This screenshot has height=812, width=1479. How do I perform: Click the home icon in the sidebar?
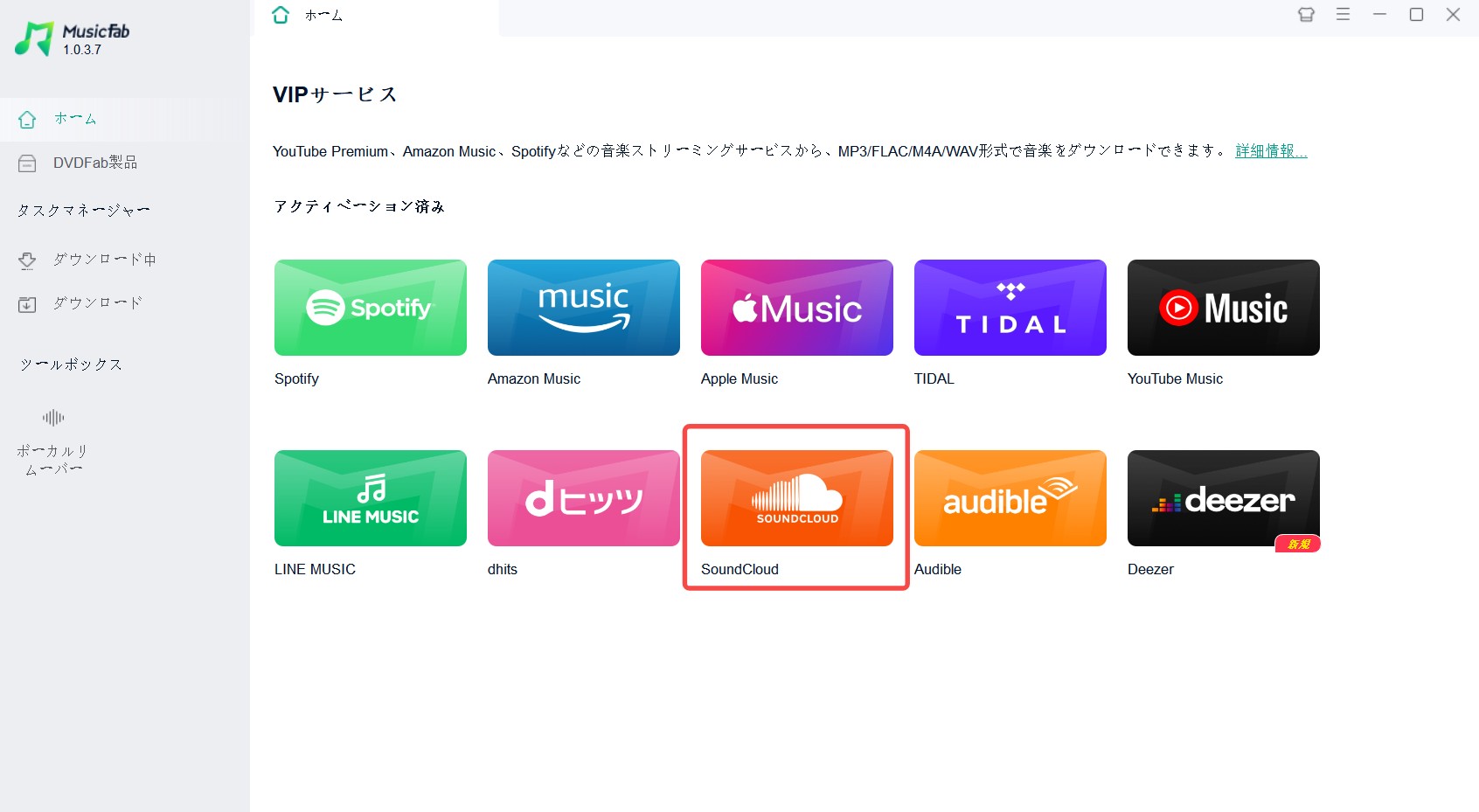(27, 119)
